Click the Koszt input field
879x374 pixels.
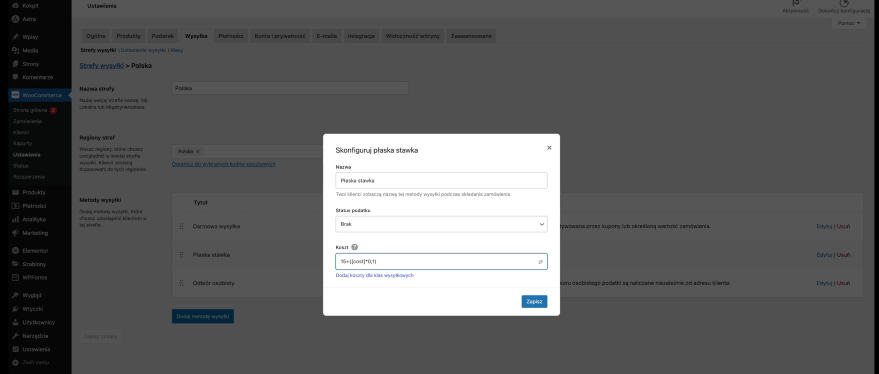pos(441,261)
